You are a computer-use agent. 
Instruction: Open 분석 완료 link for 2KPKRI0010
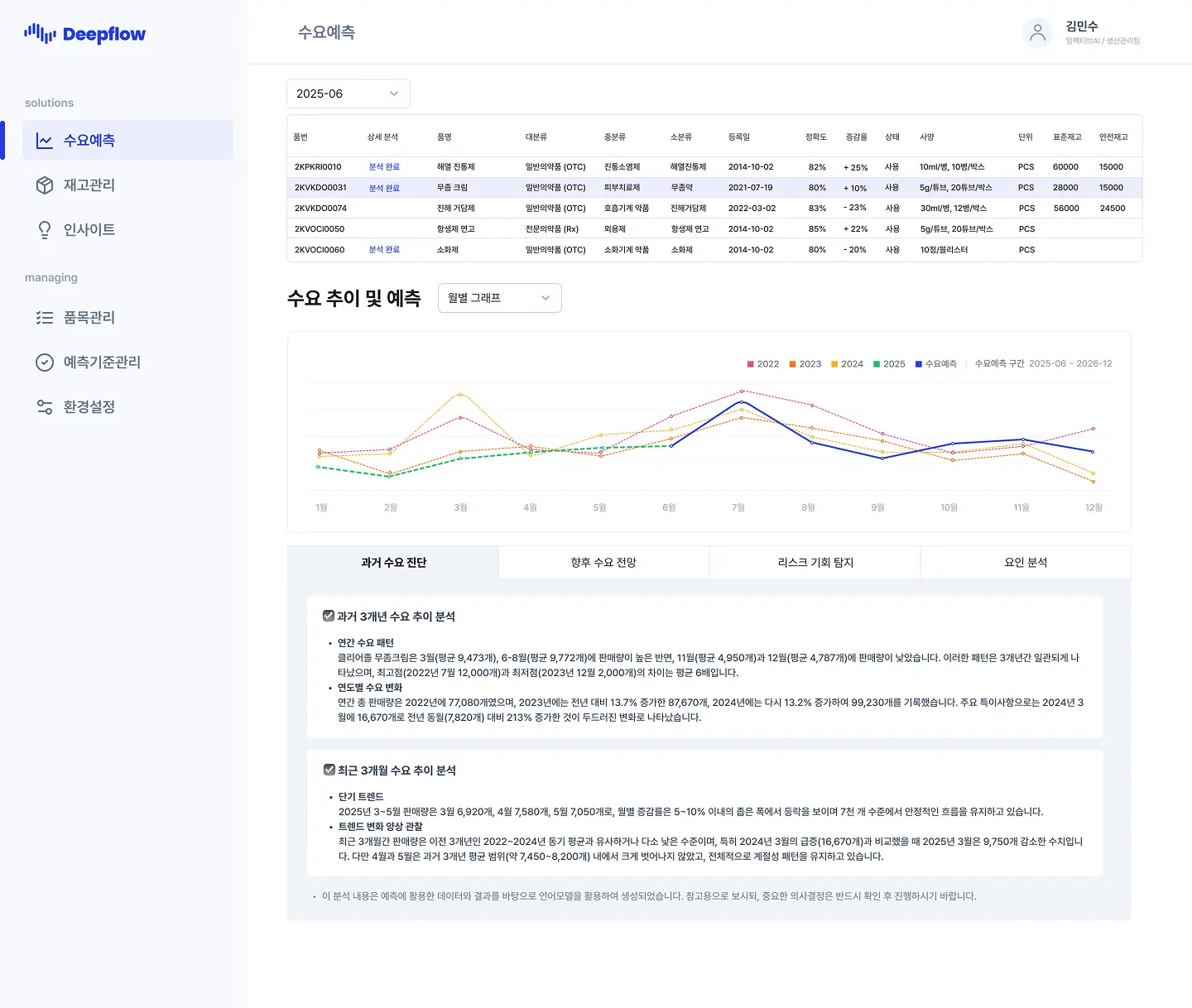coord(384,167)
